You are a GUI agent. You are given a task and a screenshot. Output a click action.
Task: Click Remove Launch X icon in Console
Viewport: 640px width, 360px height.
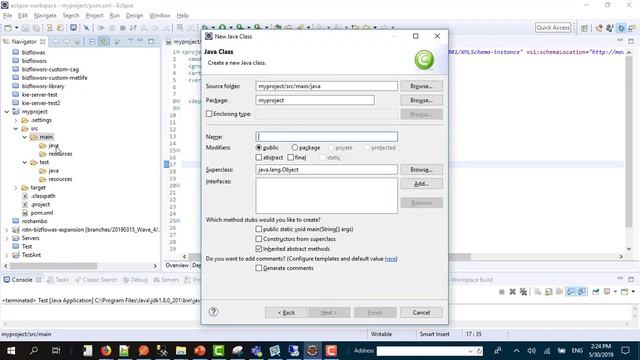512,291
